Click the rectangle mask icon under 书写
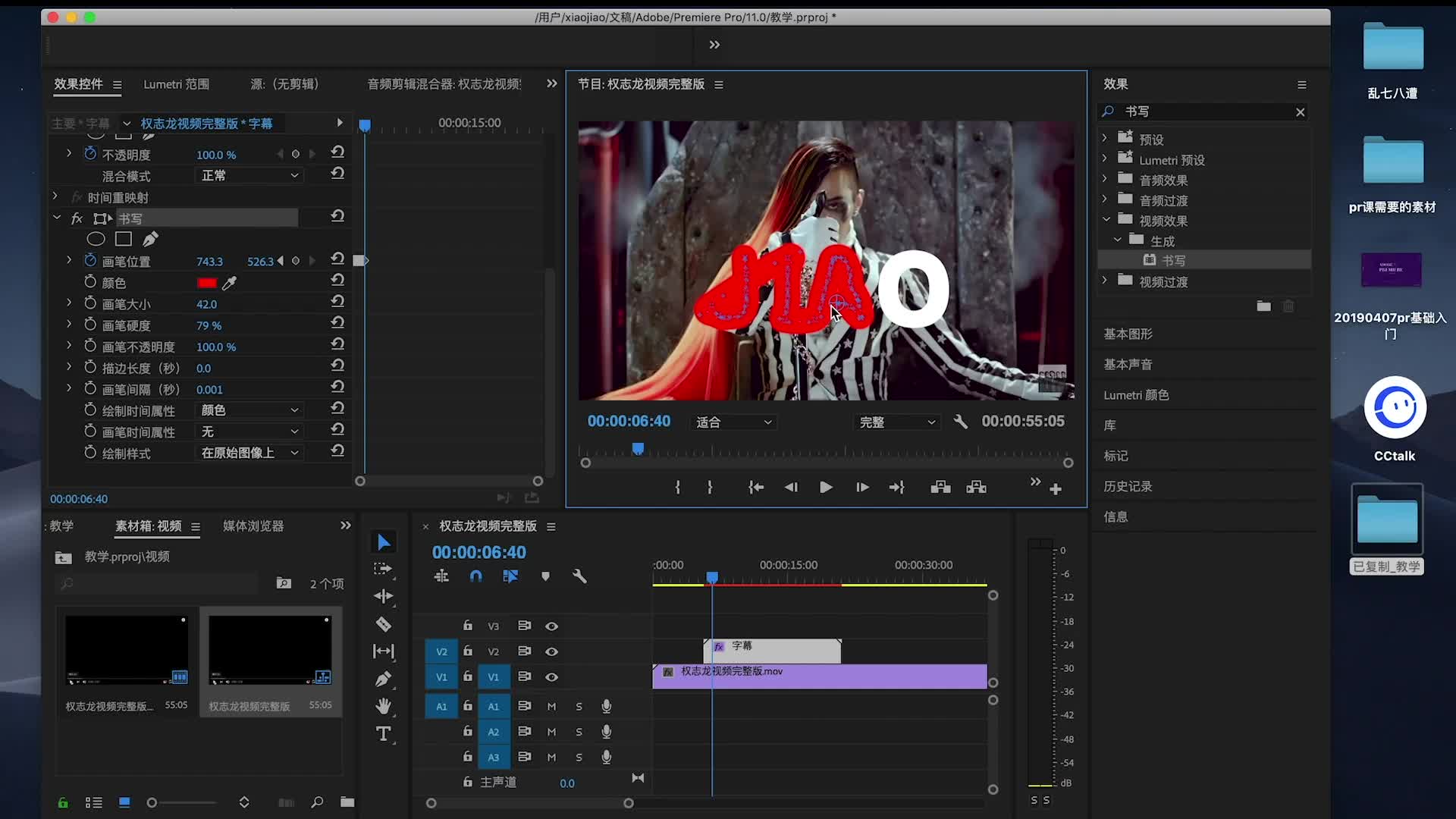The height and width of the screenshot is (819, 1456). pos(124,240)
